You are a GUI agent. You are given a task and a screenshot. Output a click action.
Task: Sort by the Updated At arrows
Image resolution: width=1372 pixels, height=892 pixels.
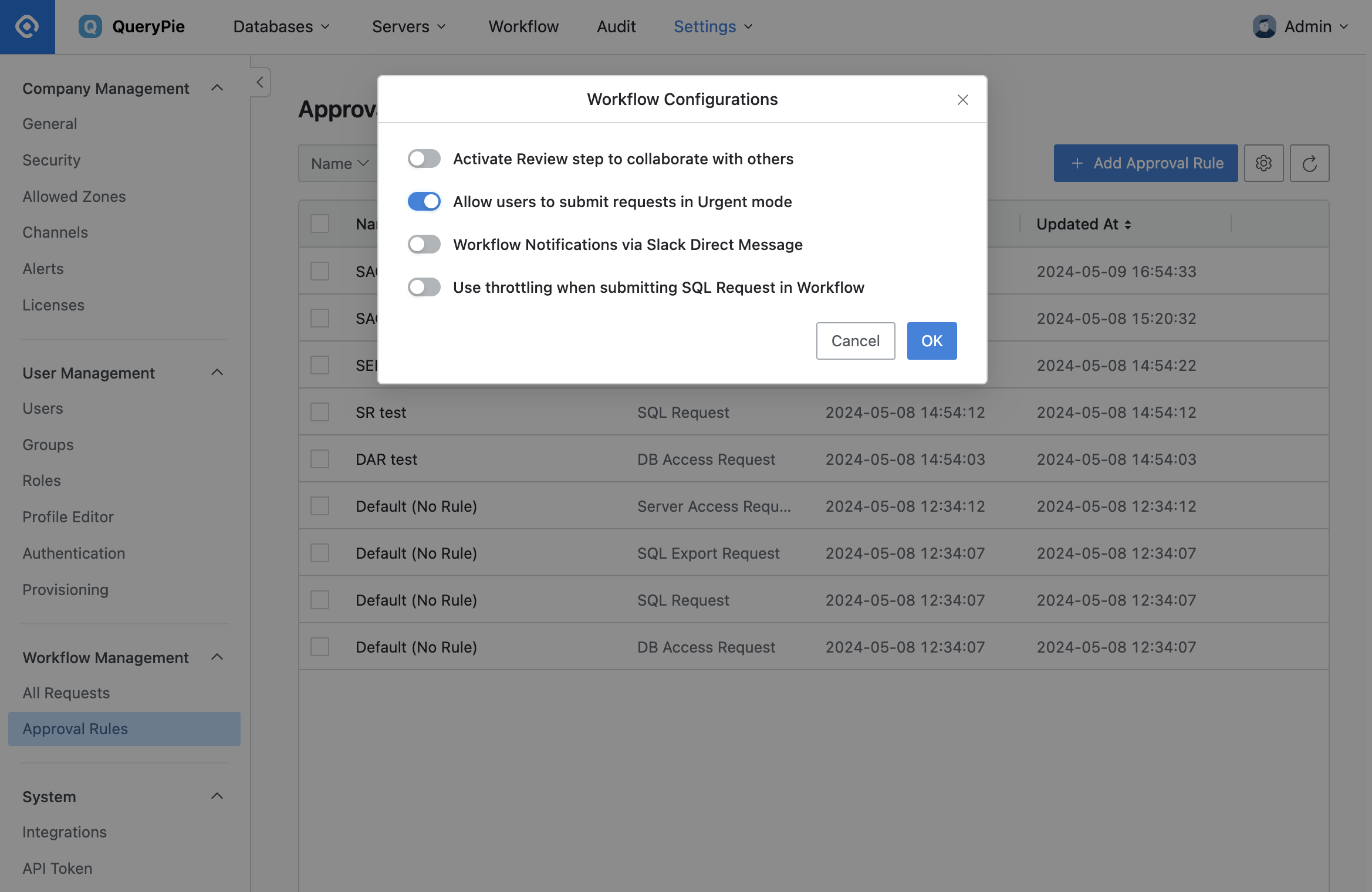[1127, 225]
